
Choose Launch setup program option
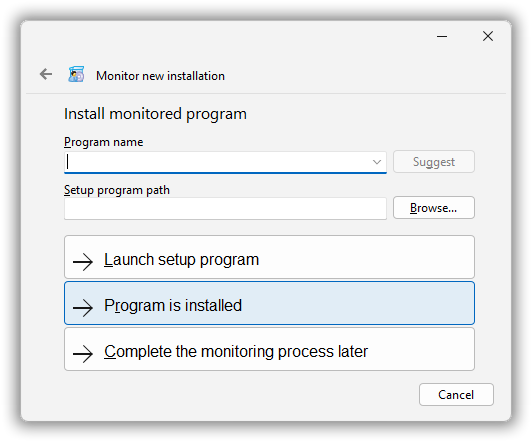[x=269, y=257]
